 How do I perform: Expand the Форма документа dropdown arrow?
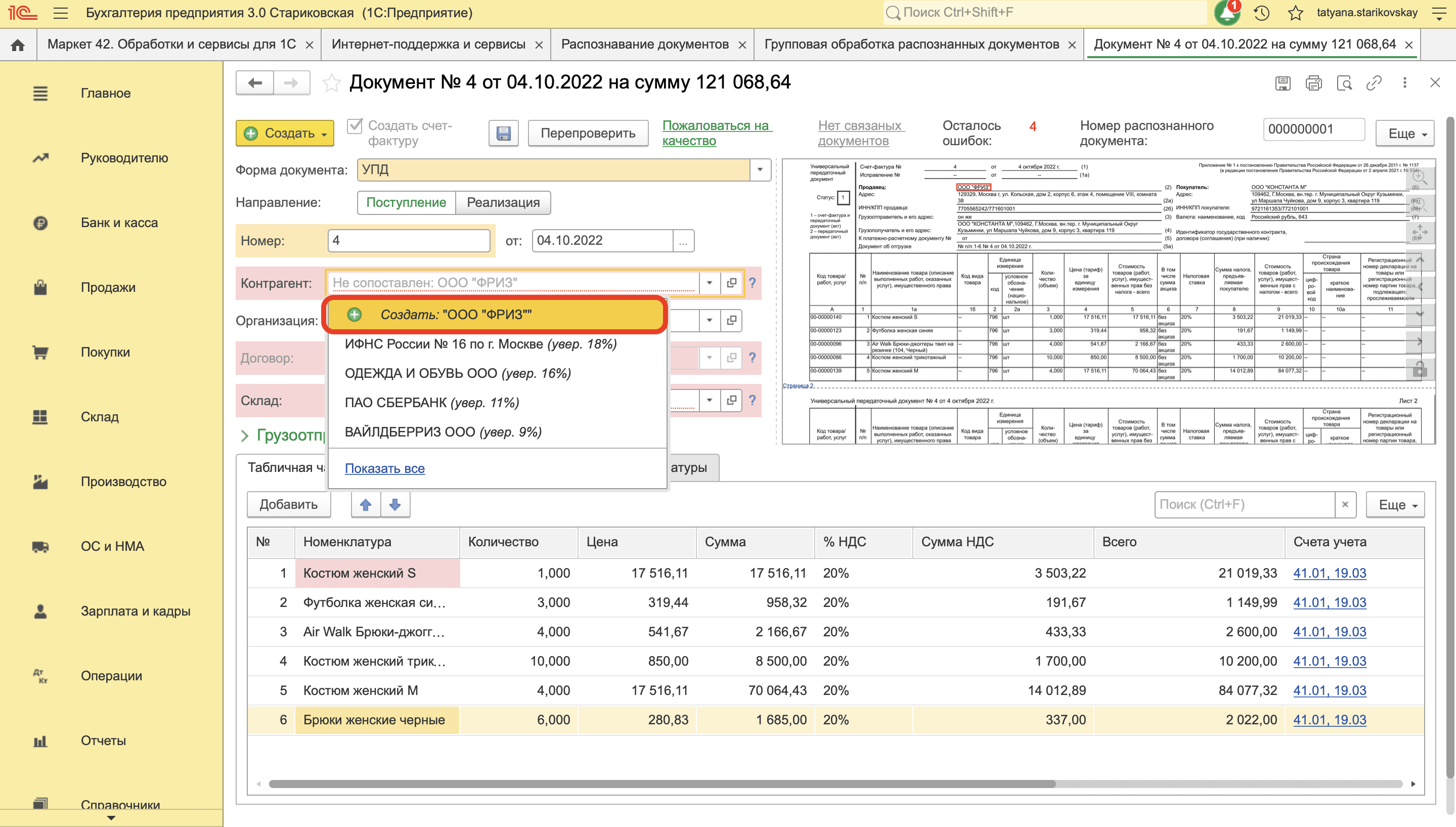pyautogui.click(x=760, y=170)
